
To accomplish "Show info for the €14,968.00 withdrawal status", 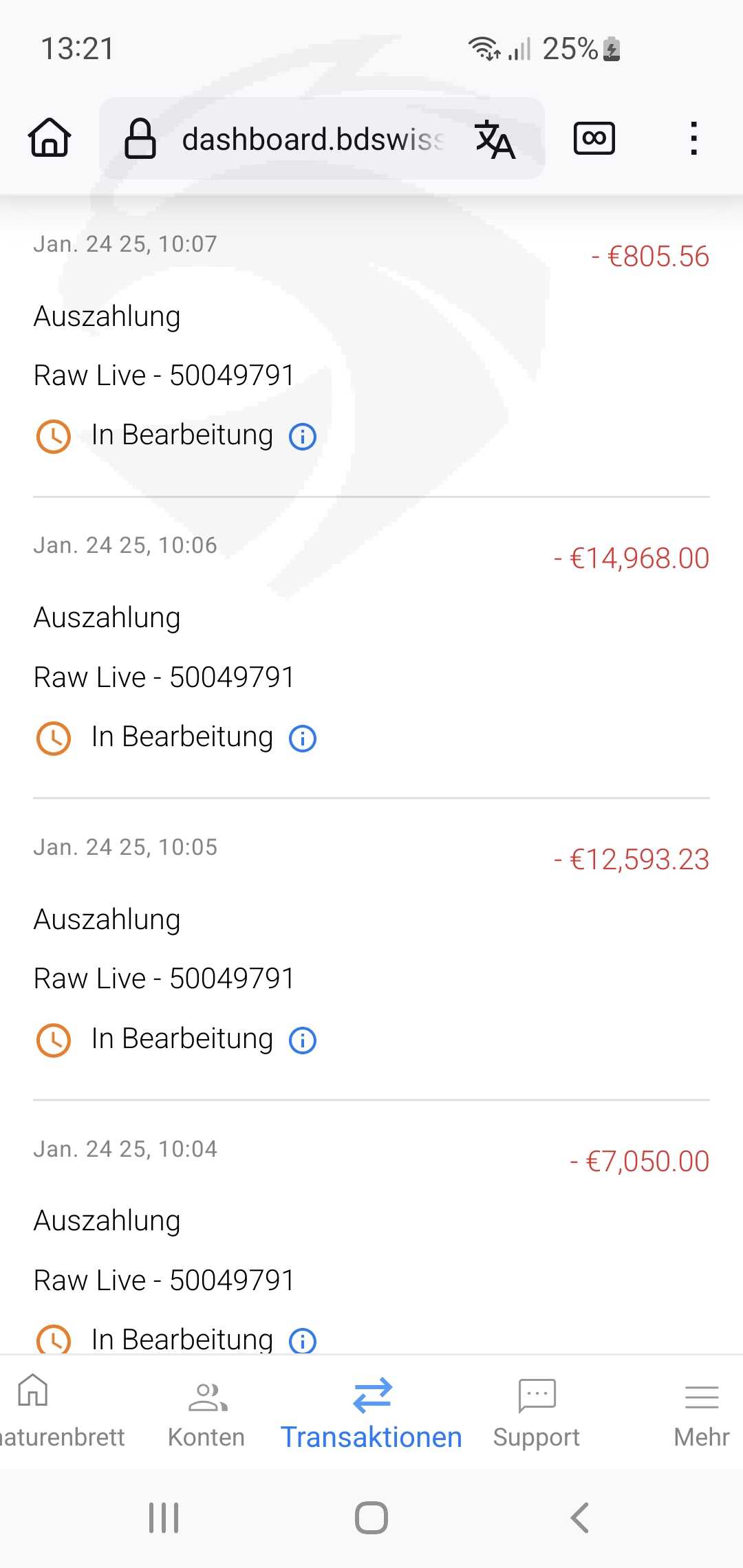I will (x=303, y=738).
